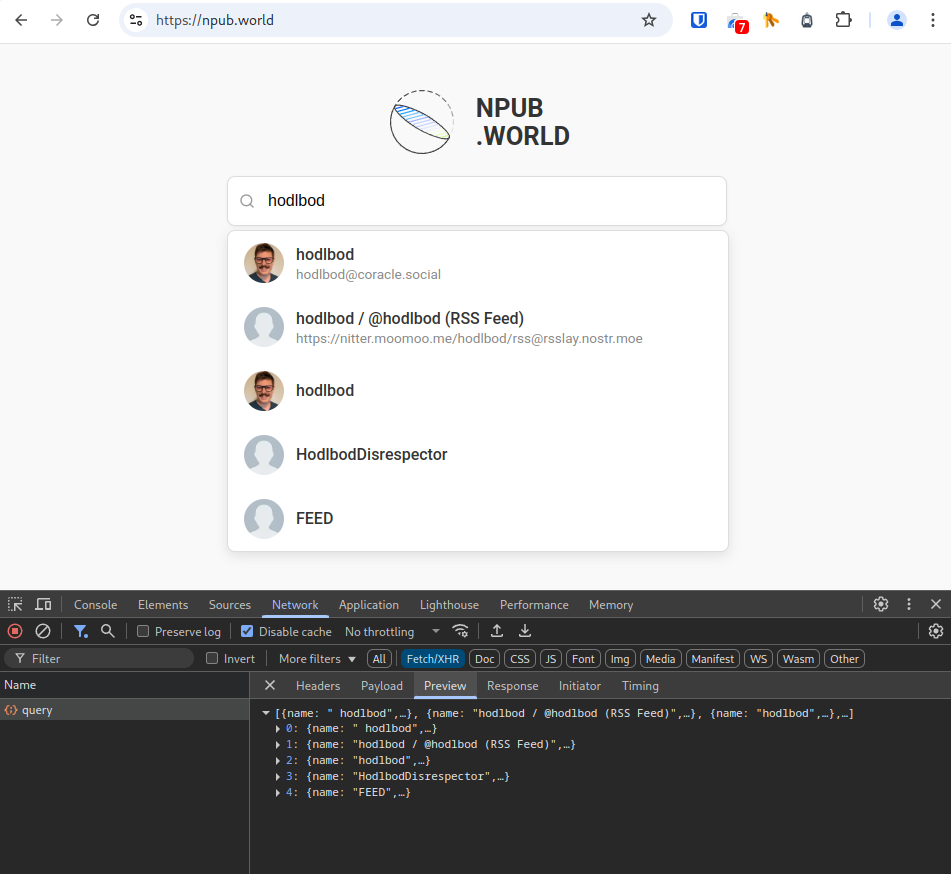The width and height of the screenshot is (951, 874).
Task: Open the Chrome profile avatar
Action: coord(896,20)
